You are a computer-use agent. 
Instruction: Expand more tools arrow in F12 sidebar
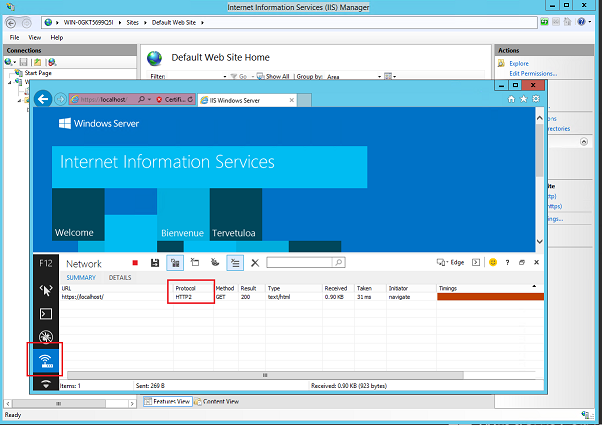click(x=45, y=384)
